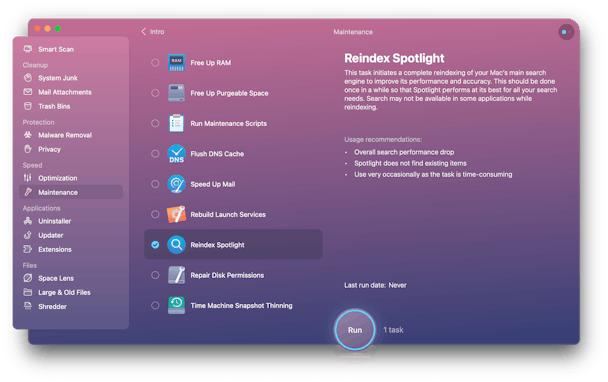Click the Free Up RAM chip icon
The height and width of the screenshot is (382, 608).
click(176, 62)
